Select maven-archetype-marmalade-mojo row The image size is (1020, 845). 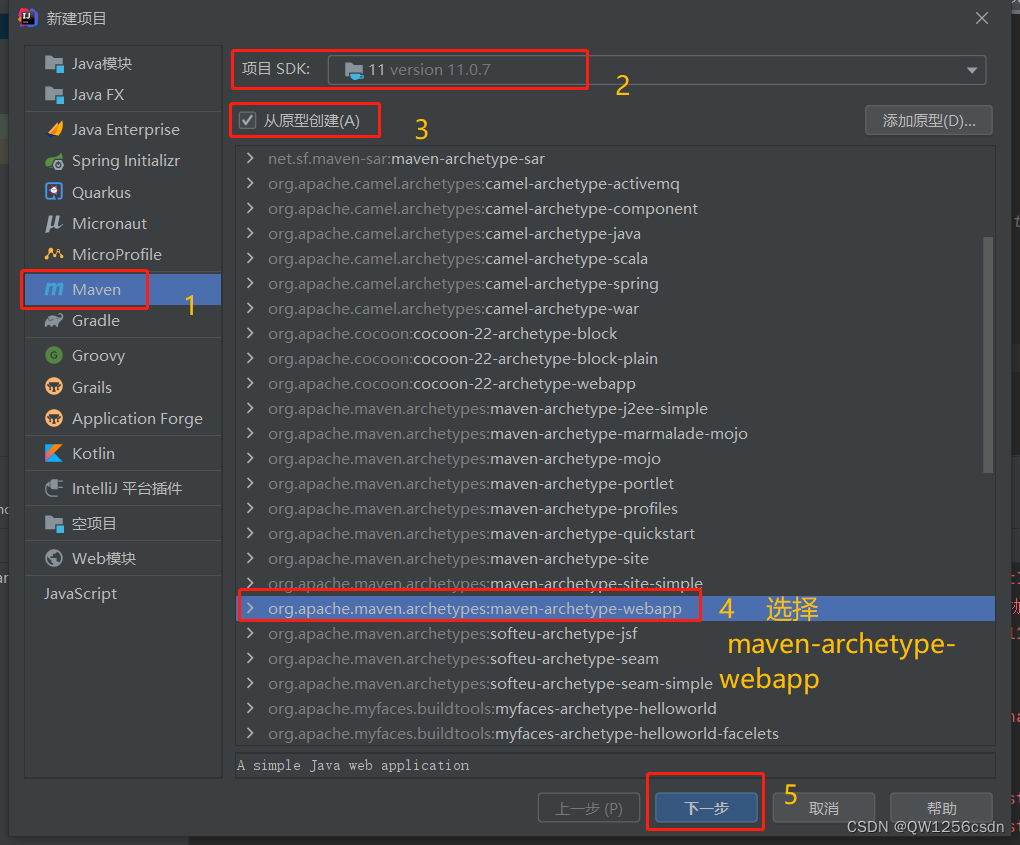tap(615, 433)
